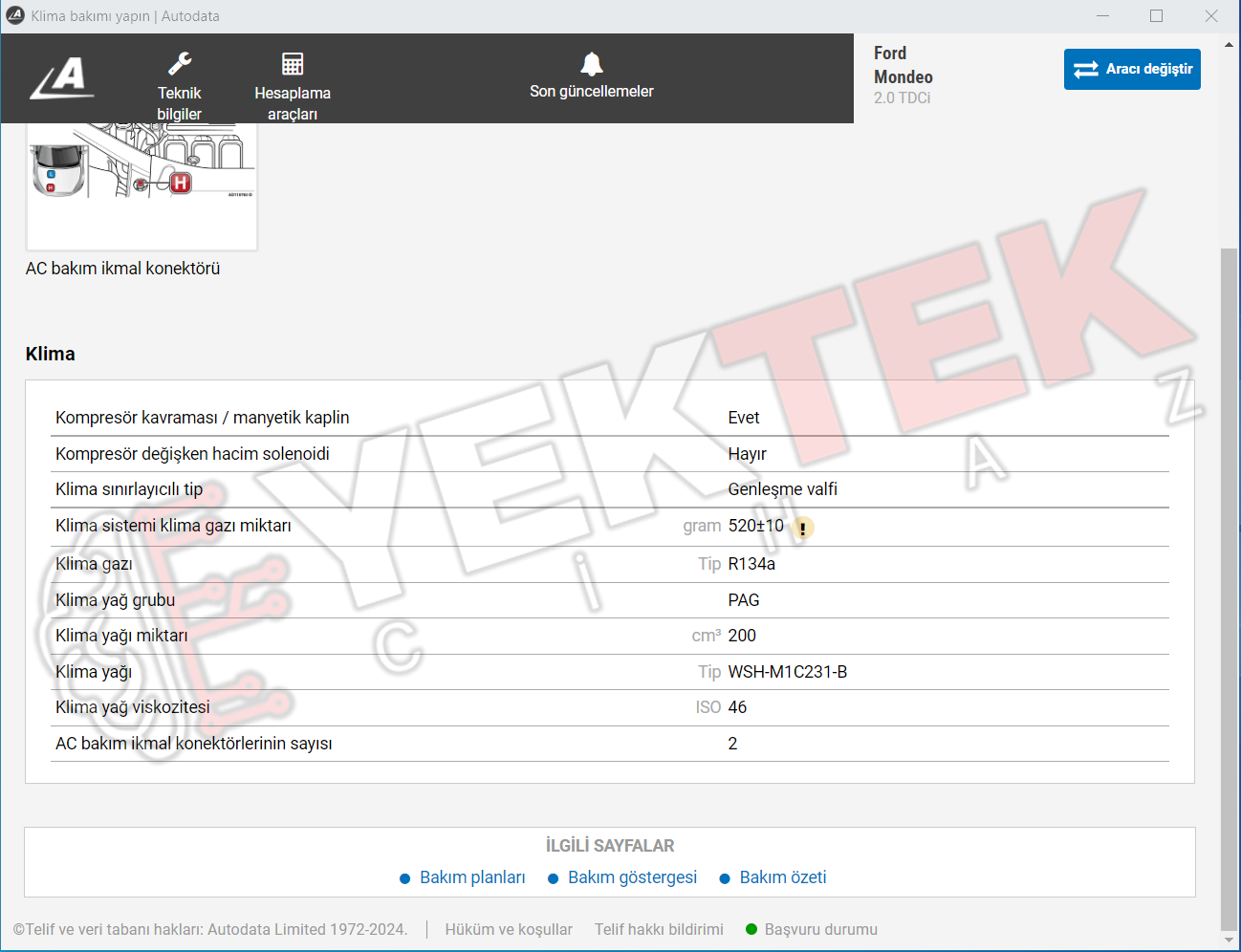1241x952 pixels.
Task: Minimize the Autodata window
Action: (x=1102, y=16)
